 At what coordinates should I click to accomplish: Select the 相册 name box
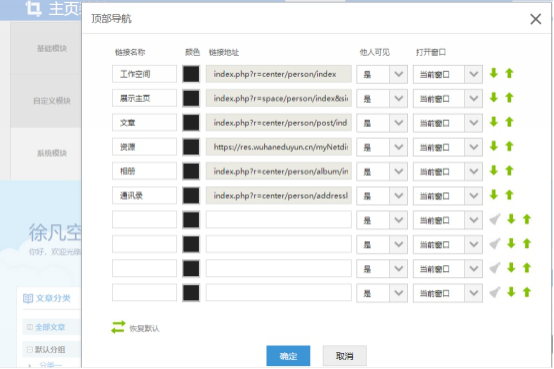click(144, 171)
